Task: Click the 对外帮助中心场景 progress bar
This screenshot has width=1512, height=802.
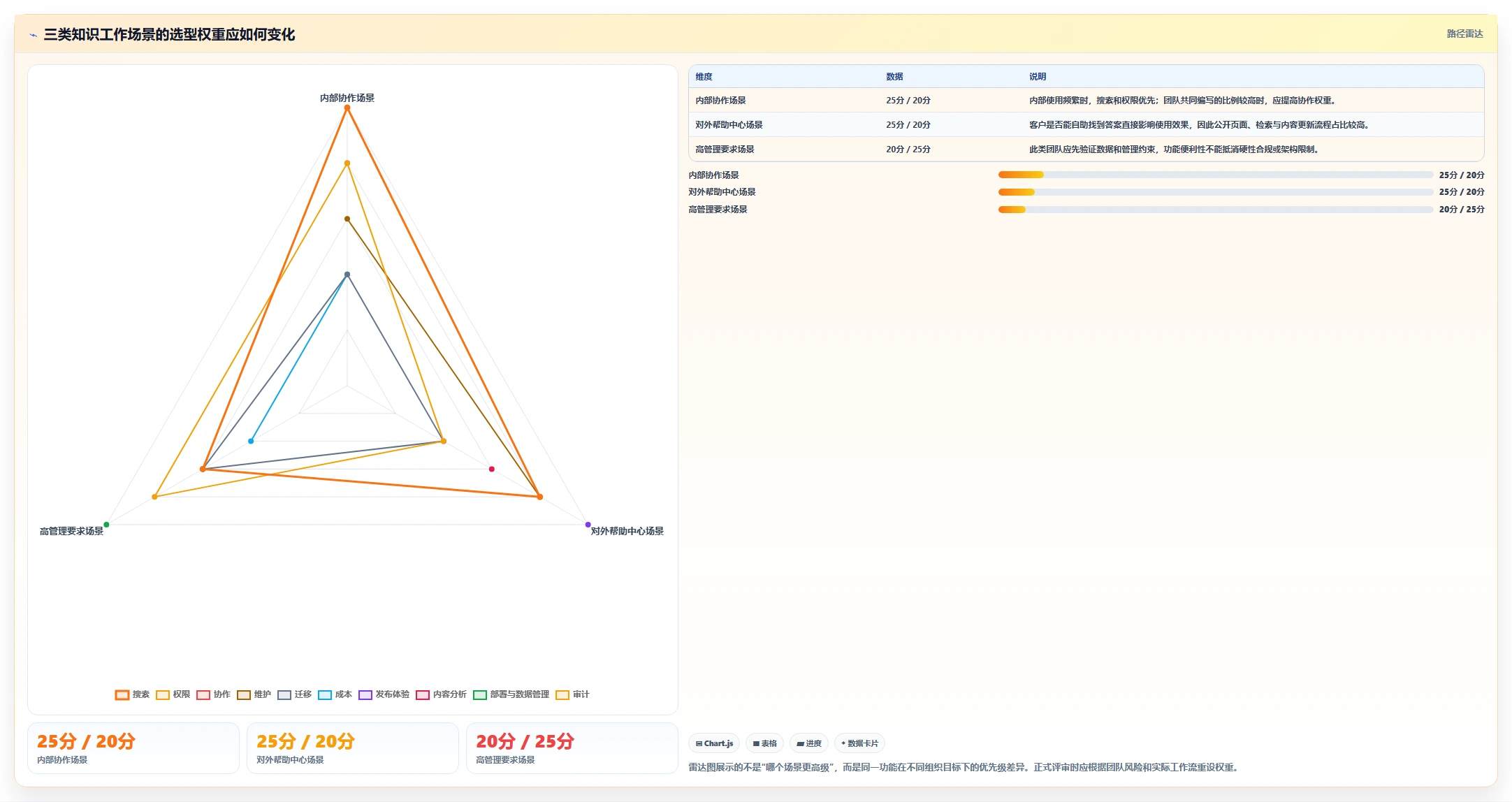Action: [1215, 192]
